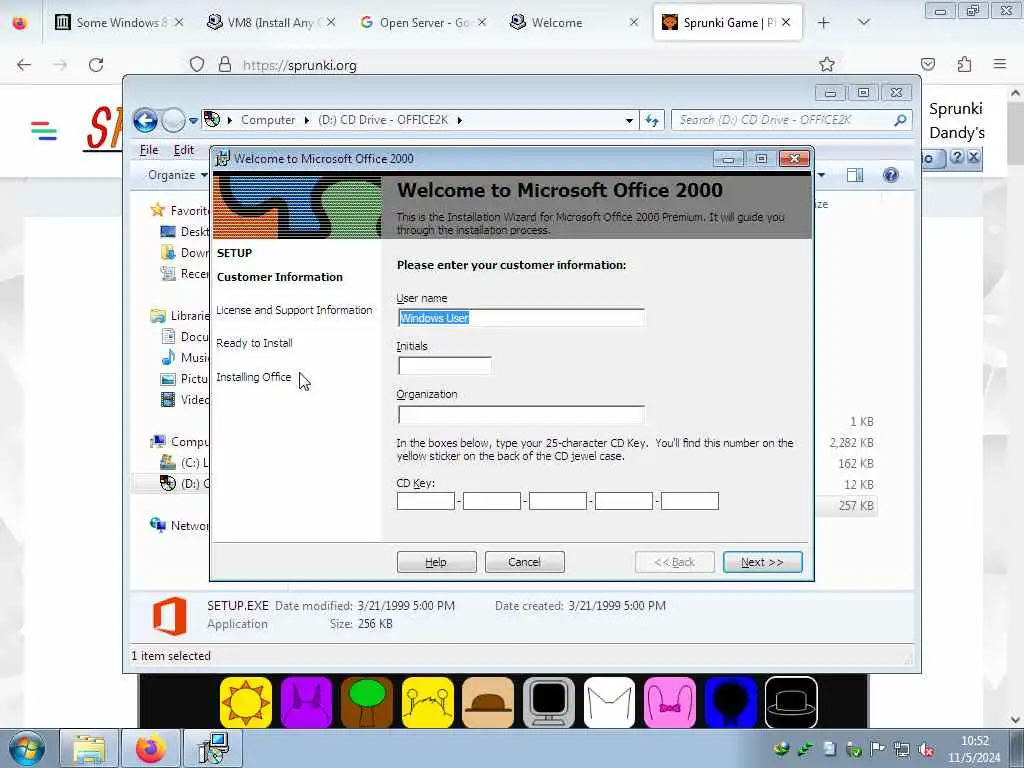Select Libraries in Explorer navigation pane
The height and width of the screenshot is (768, 1024).
(180, 316)
